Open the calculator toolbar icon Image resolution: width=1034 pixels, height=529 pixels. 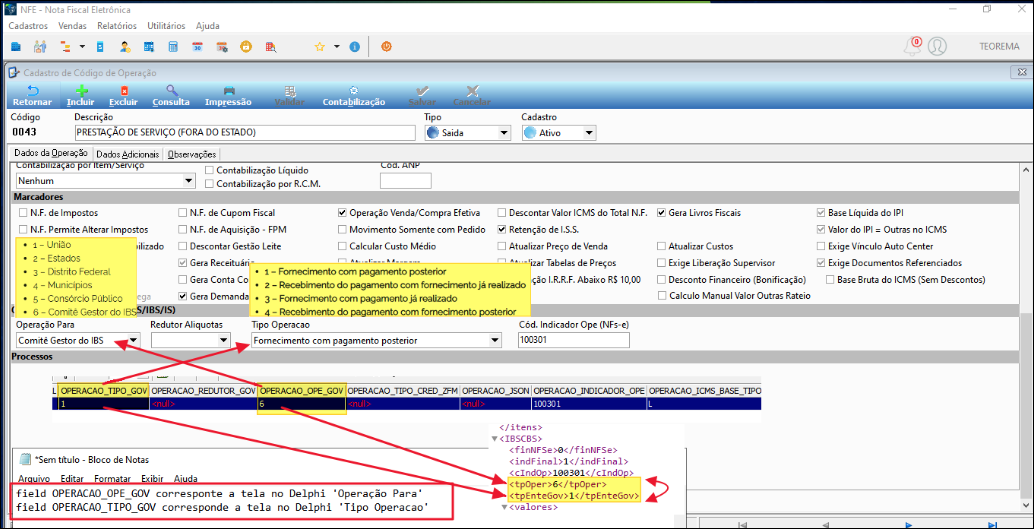(x=172, y=47)
